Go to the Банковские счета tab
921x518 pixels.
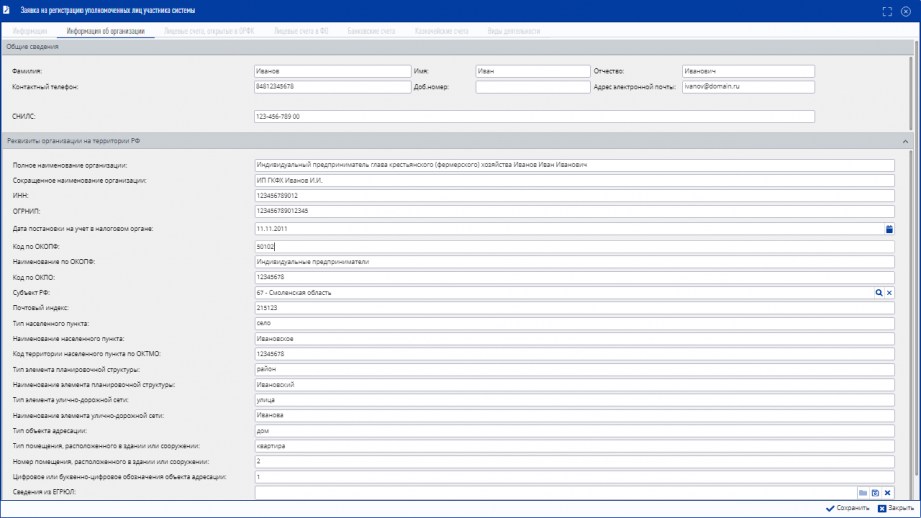pos(371,31)
